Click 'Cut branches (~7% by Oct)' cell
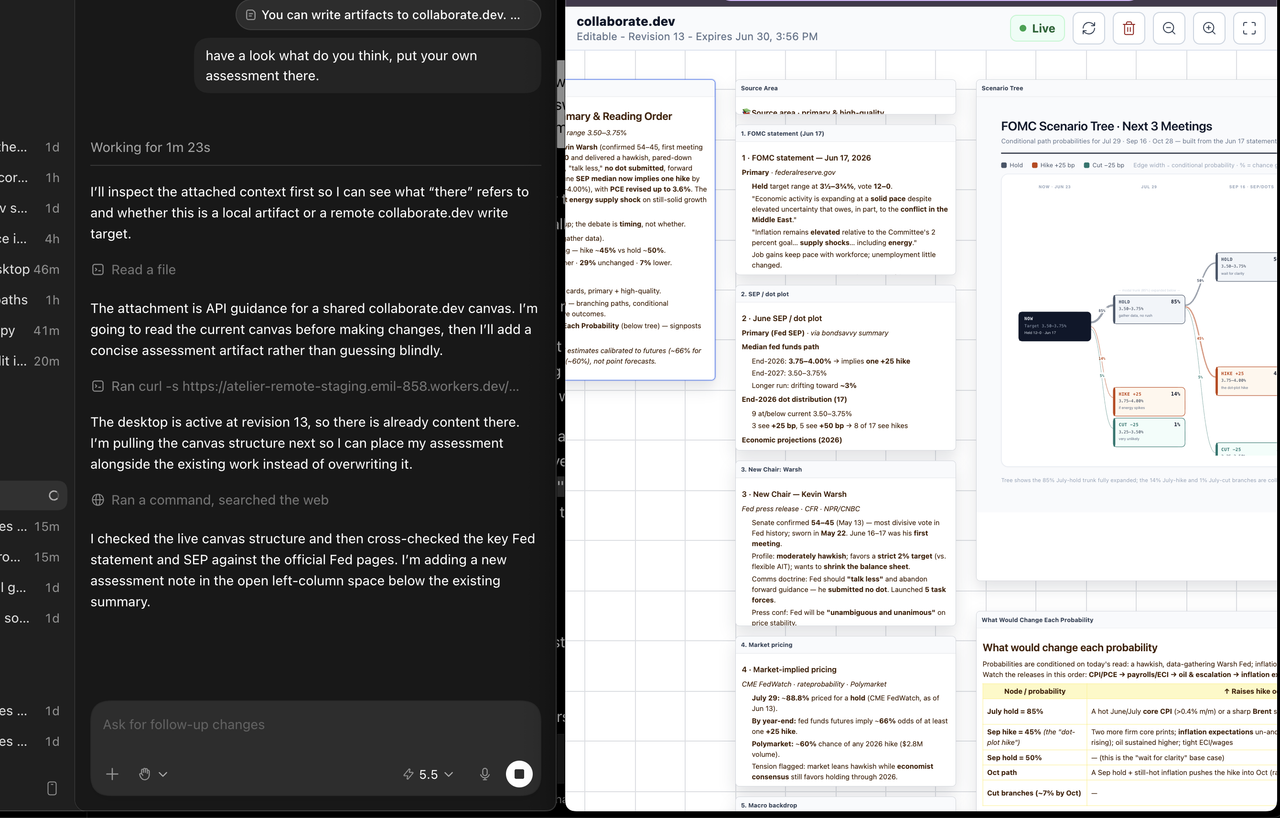This screenshot has height=818, width=1280. (1034, 793)
